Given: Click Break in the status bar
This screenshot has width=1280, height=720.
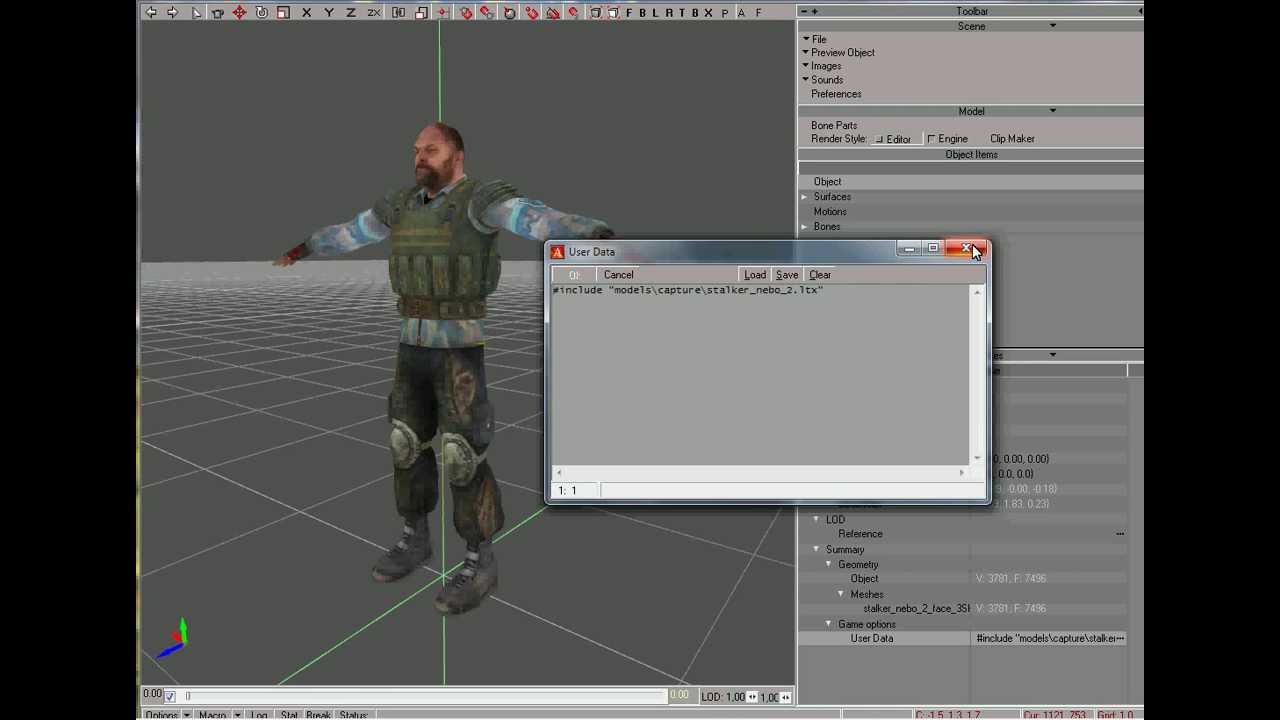Looking at the screenshot, I should (x=318, y=715).
